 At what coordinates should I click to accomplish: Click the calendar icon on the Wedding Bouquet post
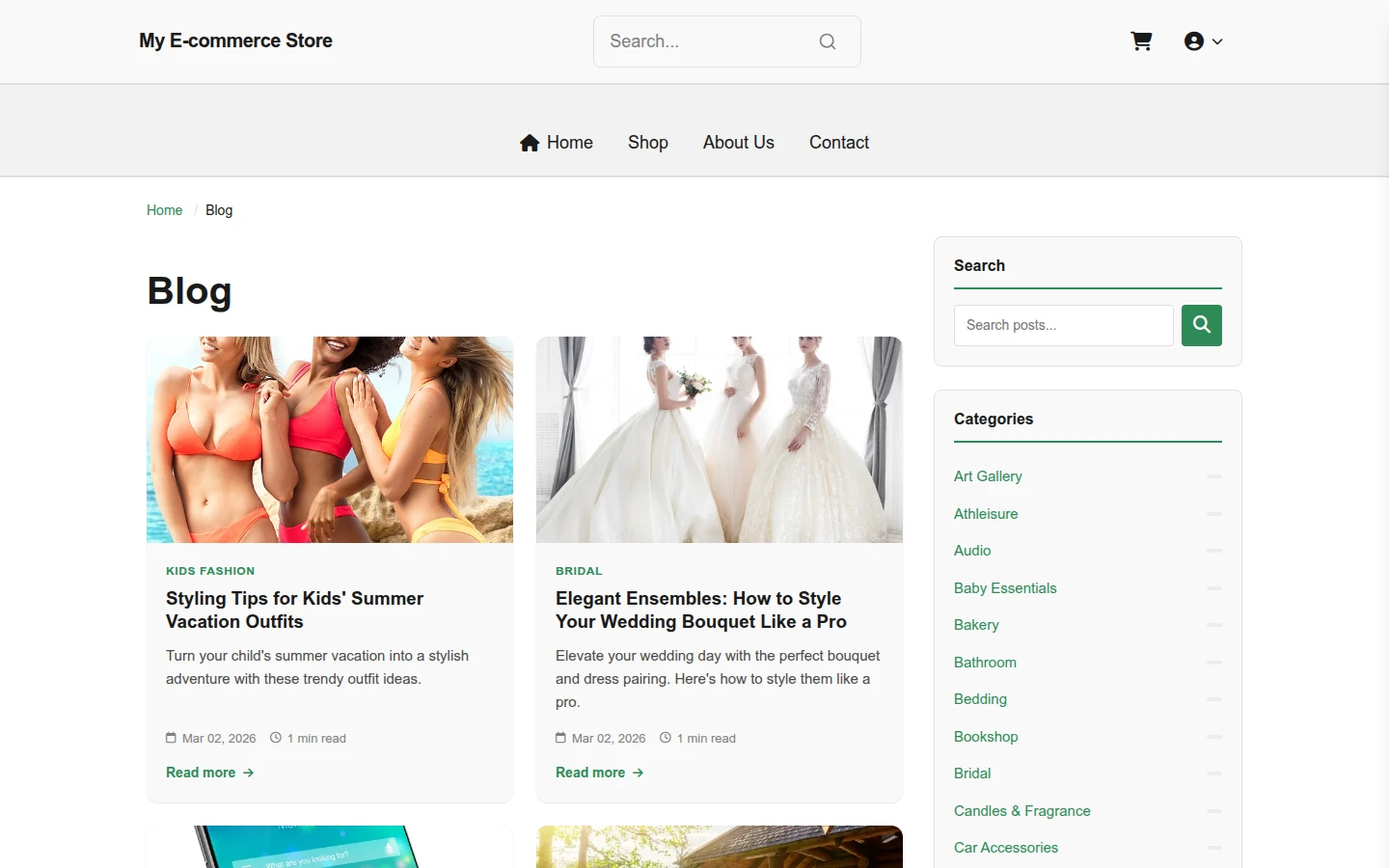(560, 738)
